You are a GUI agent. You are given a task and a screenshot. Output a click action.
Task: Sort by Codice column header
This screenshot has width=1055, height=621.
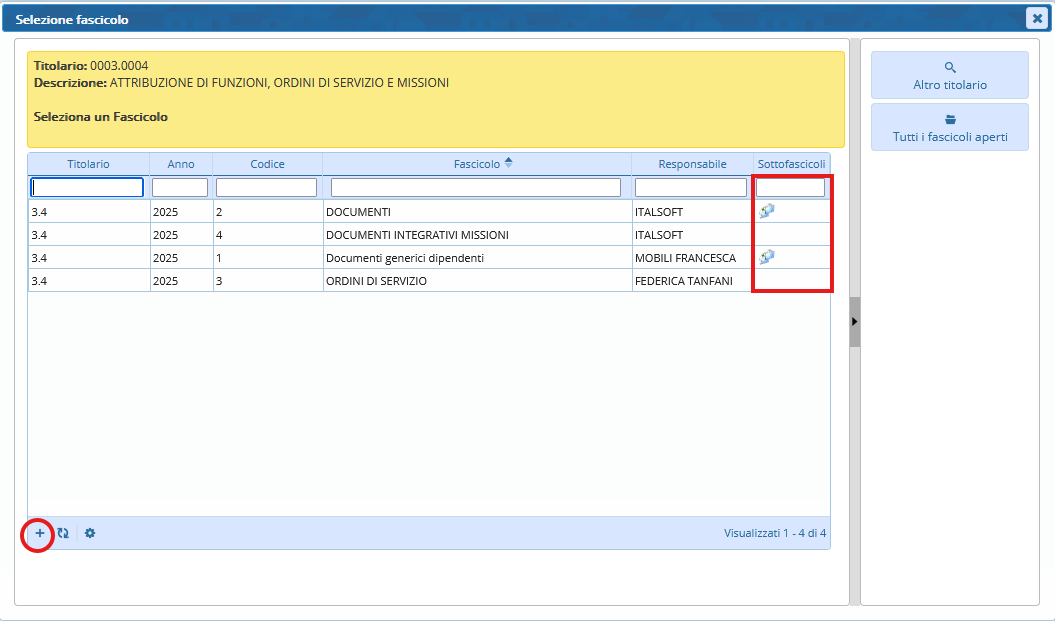[x=267, y=164]
